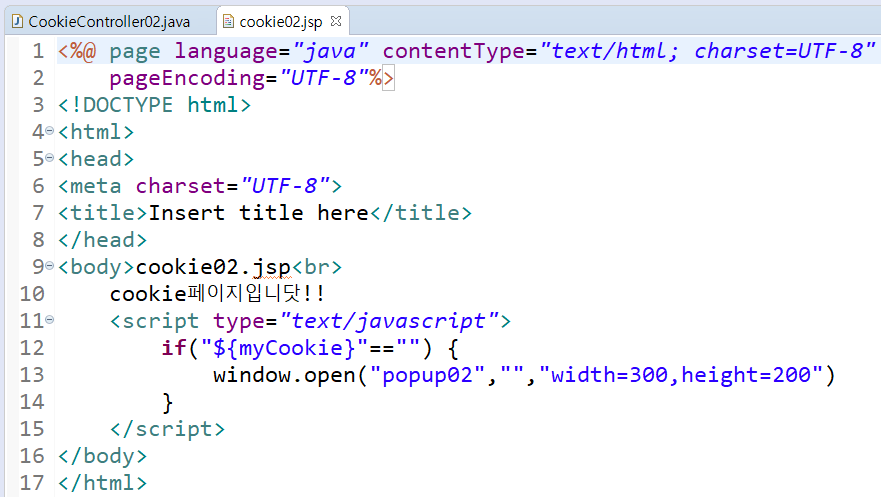
Task: Click the "popup02" string argument
Action: [428, 375]
